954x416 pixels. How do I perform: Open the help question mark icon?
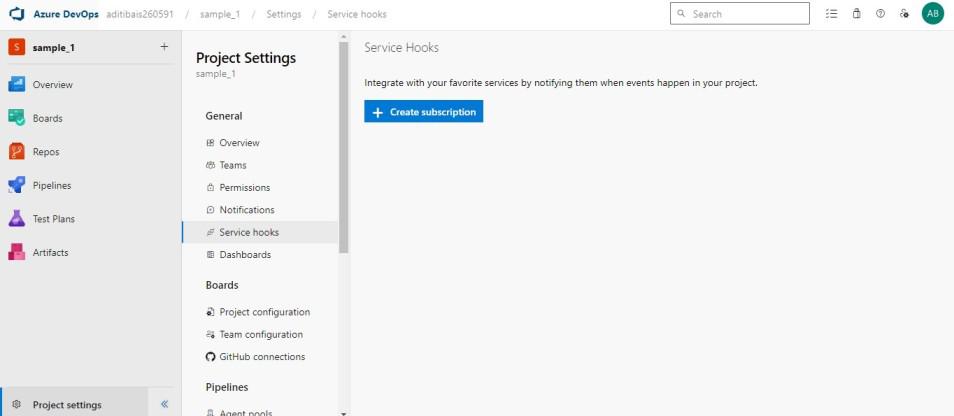tap(880, 14)
